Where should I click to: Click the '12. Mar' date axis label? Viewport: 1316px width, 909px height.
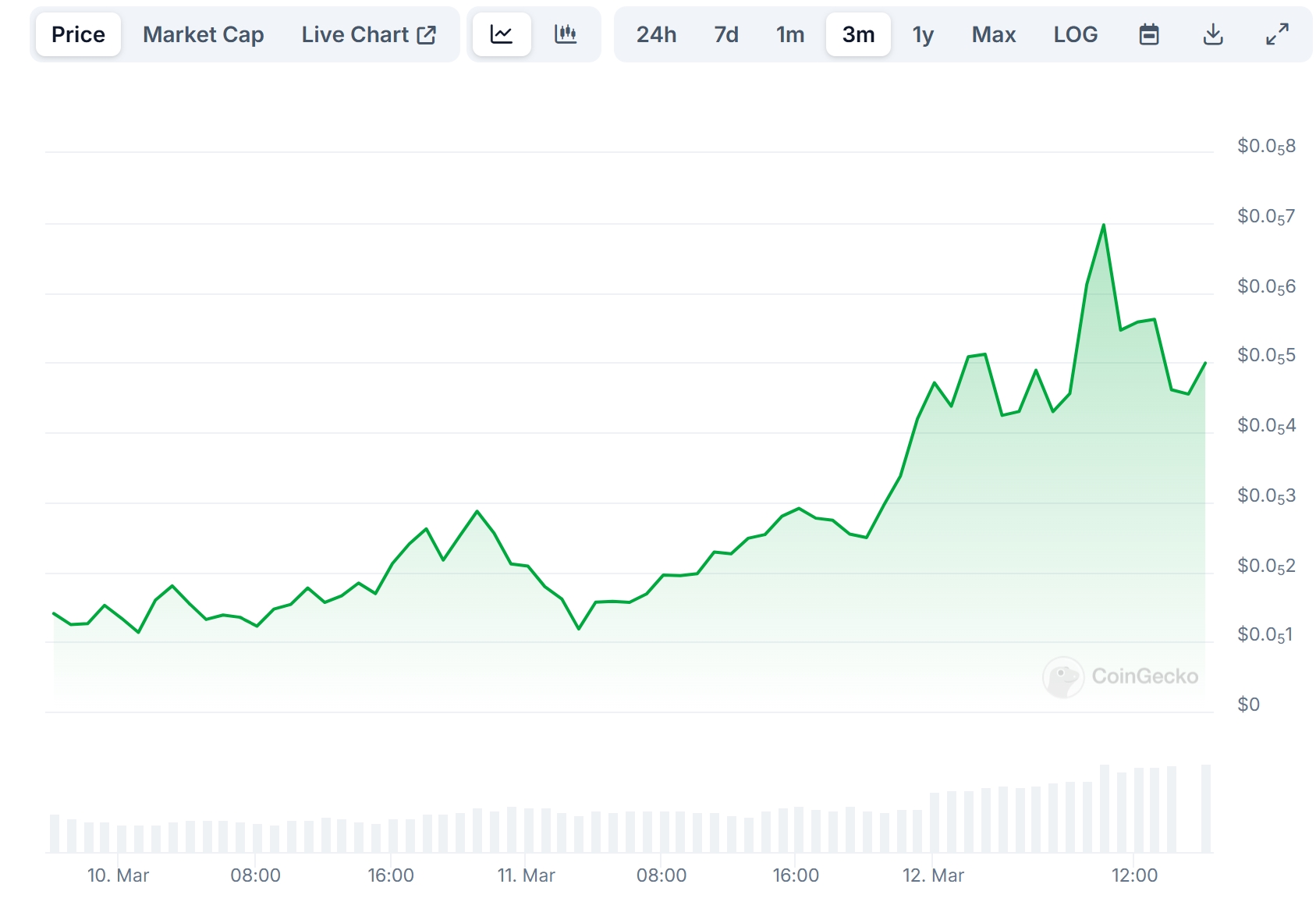click(x=933, y=875)
